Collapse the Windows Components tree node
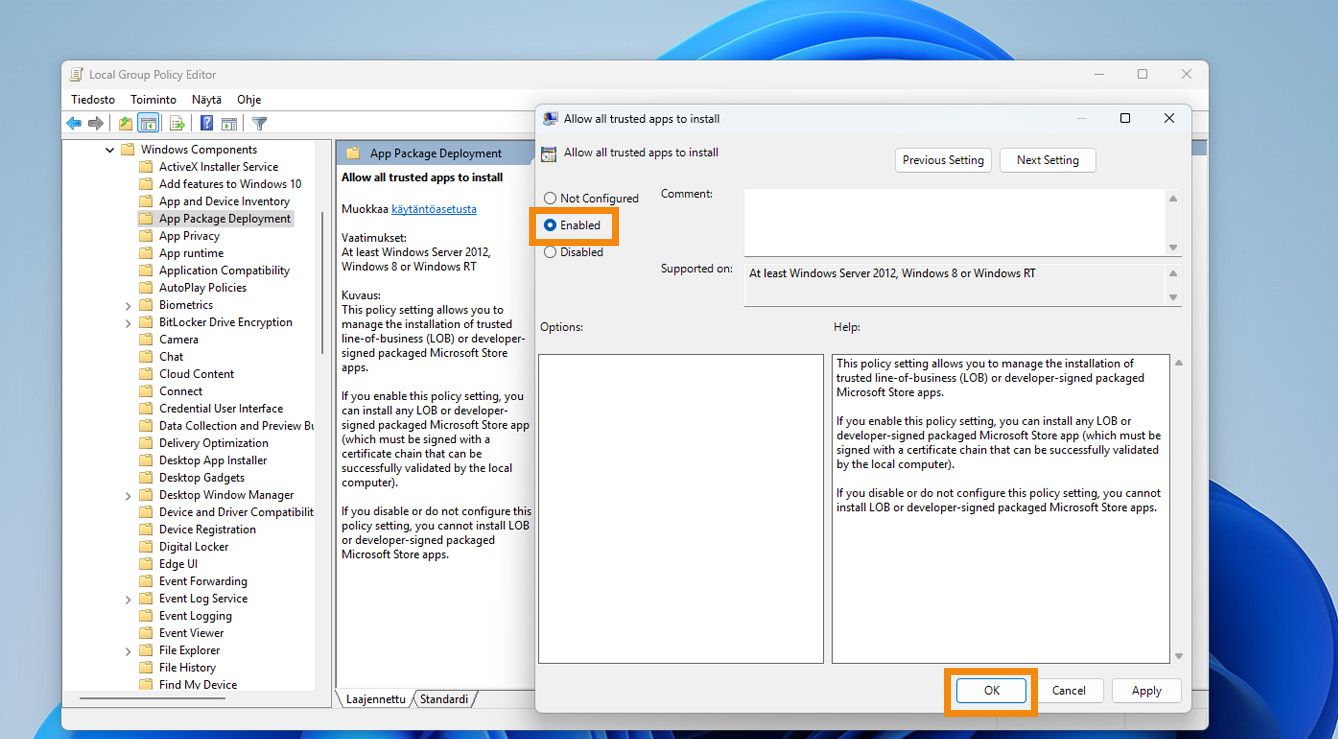Viewport: 1338px width, 739px height. 110,150
